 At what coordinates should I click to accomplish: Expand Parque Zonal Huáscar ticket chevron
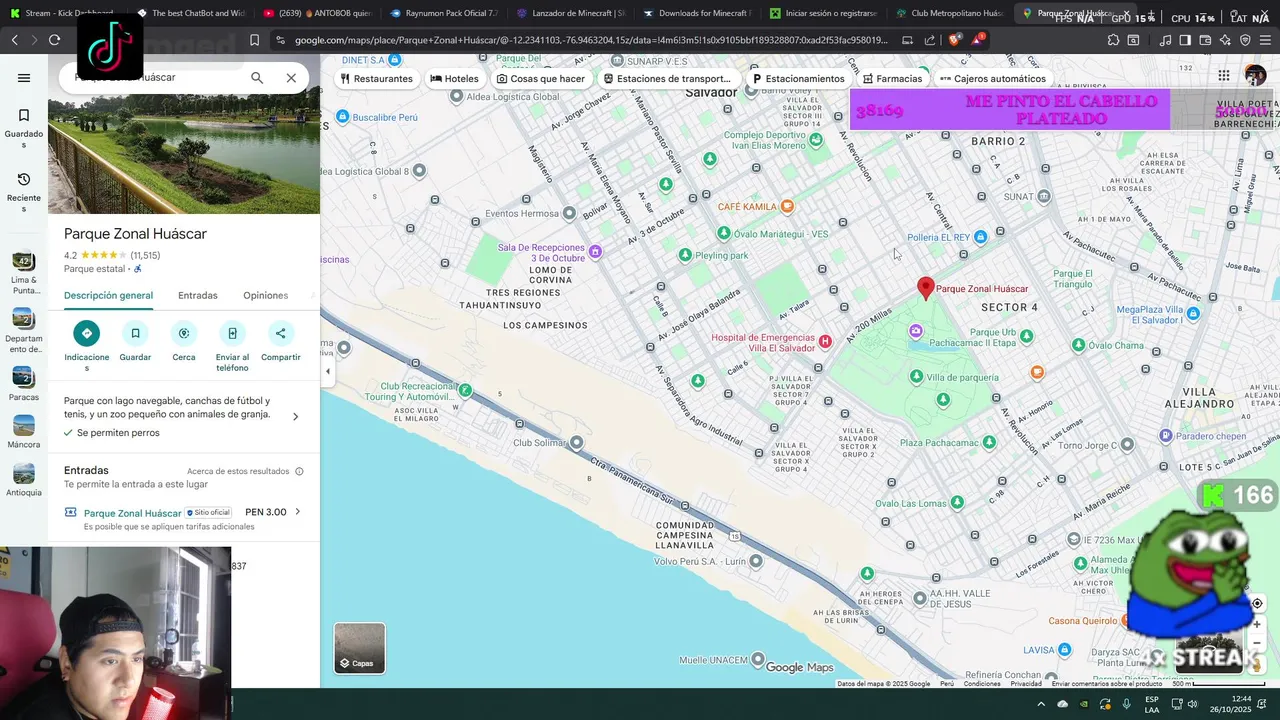[x=297, y=512]
